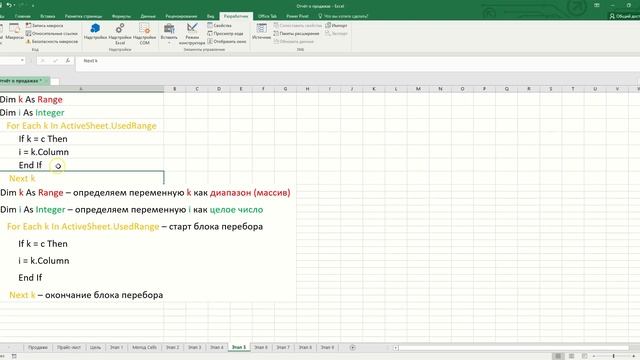Select the Developer (Разработчик) ribbon tab

236,16
